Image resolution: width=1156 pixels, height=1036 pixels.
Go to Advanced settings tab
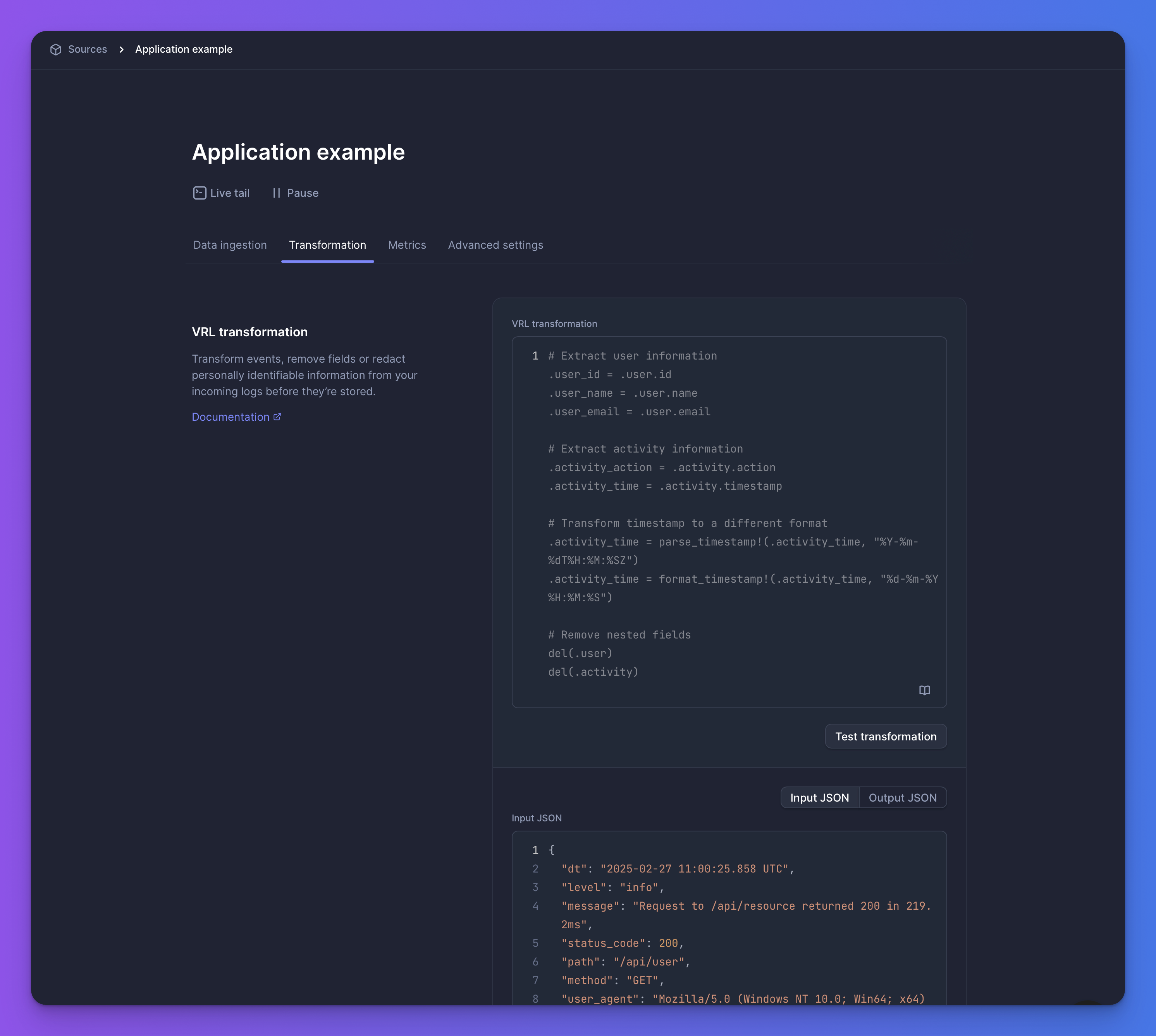click(495, 245)
